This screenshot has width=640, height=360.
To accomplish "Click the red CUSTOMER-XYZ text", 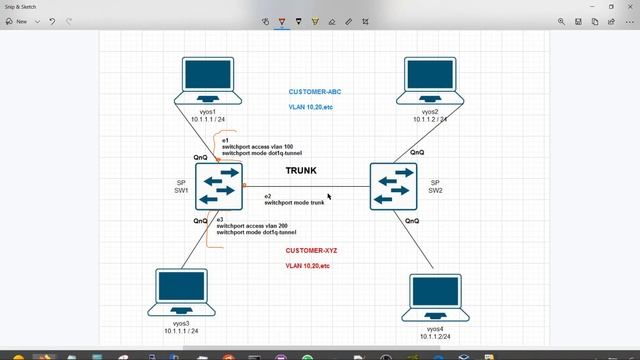I will tap(311, 251).
